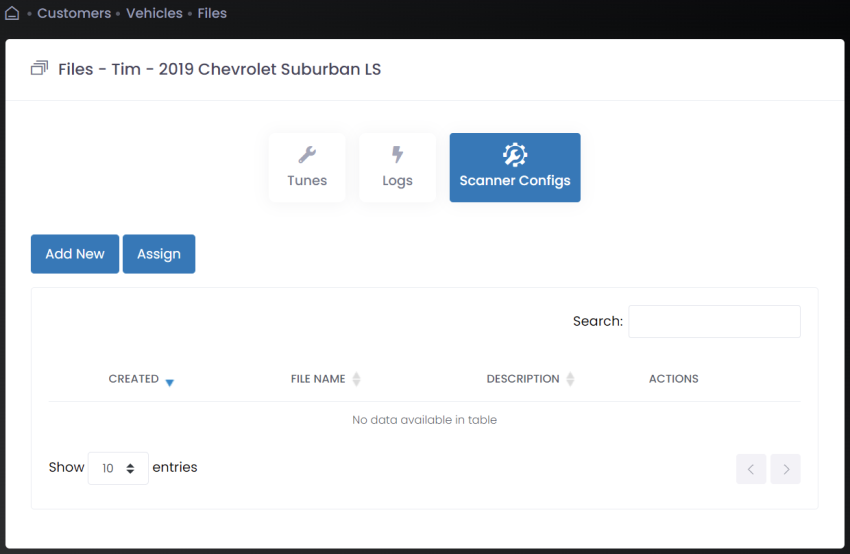Open the Show entries count dropdown
This screenshot has width=850, height=554.
pyautogui.click(x=118, y=468)
